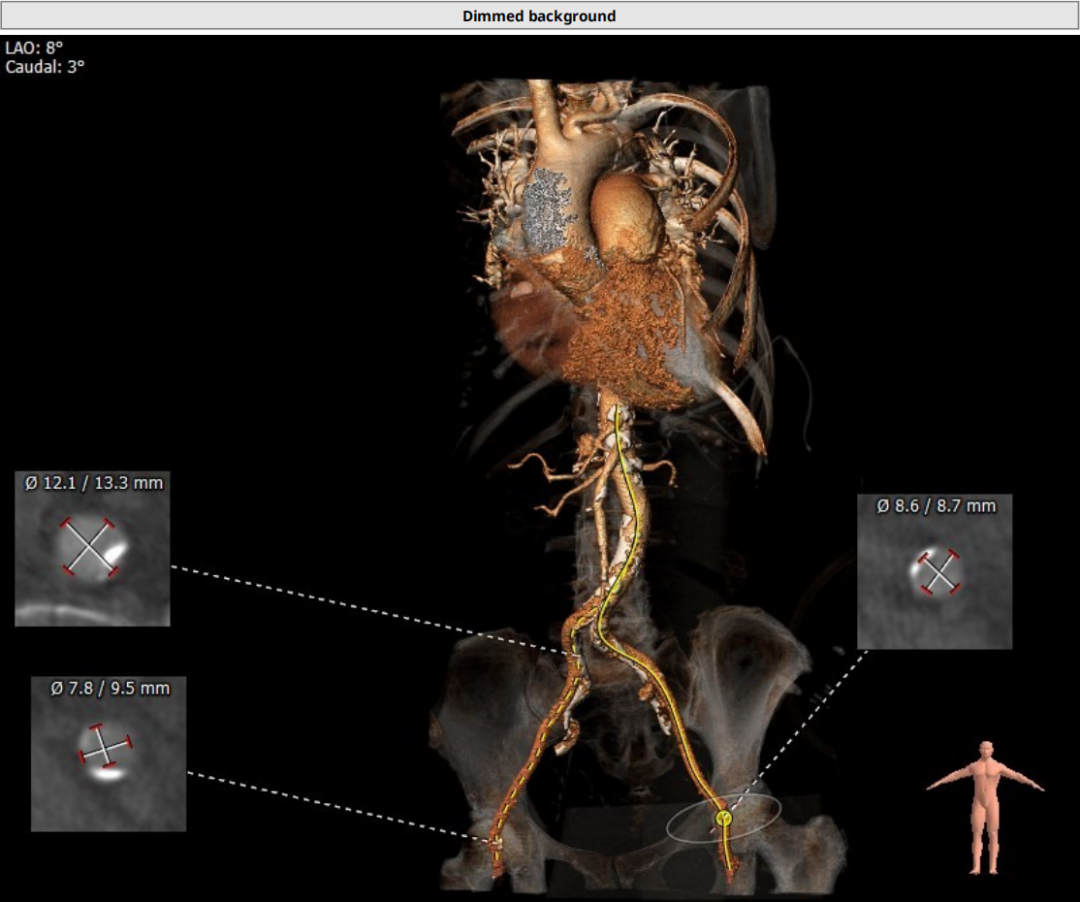Screen dimensions: 1080x902
Task: Select the yellow circular marker on femoral artery
Action: 723,819
